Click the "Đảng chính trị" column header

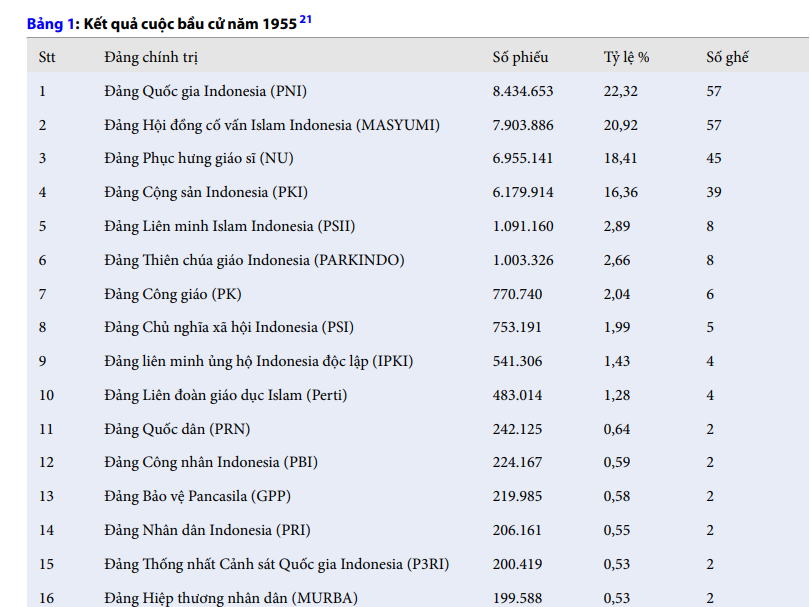click(x=158, y=57)
